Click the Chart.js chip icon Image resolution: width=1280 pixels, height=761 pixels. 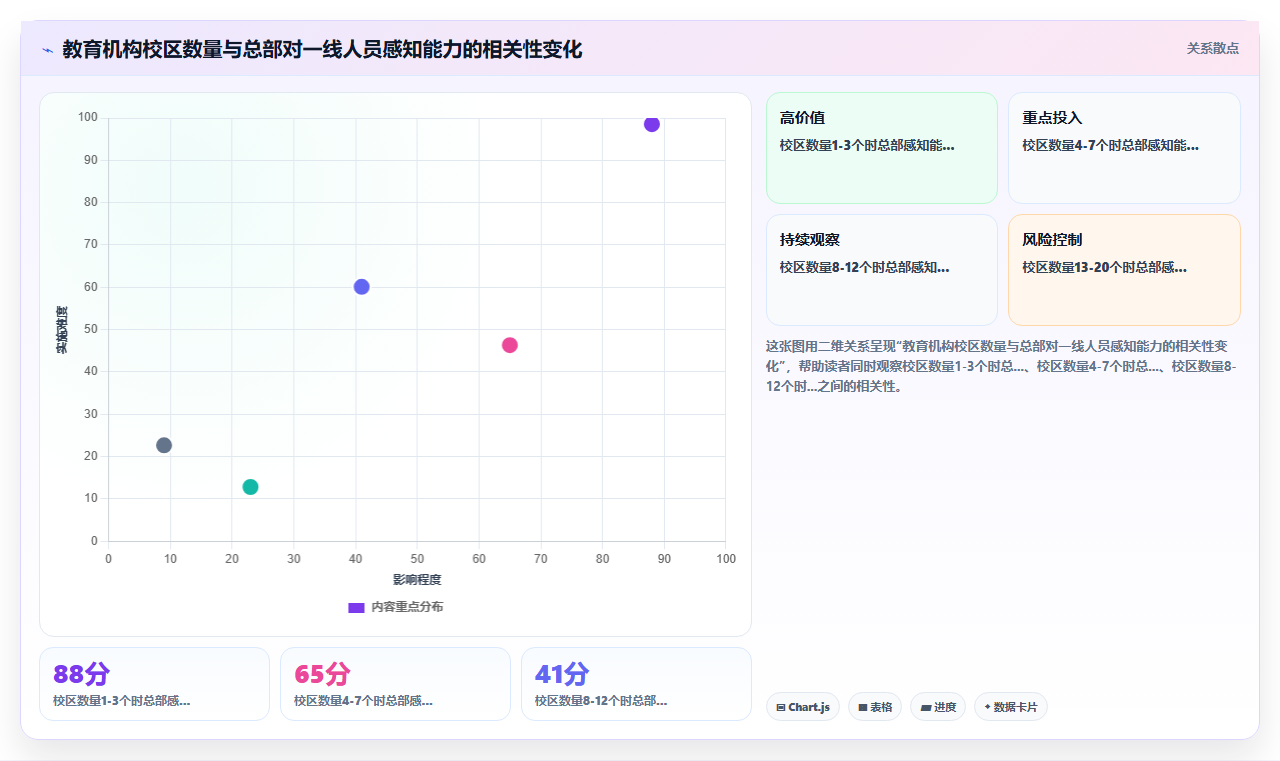click(781, 707)
